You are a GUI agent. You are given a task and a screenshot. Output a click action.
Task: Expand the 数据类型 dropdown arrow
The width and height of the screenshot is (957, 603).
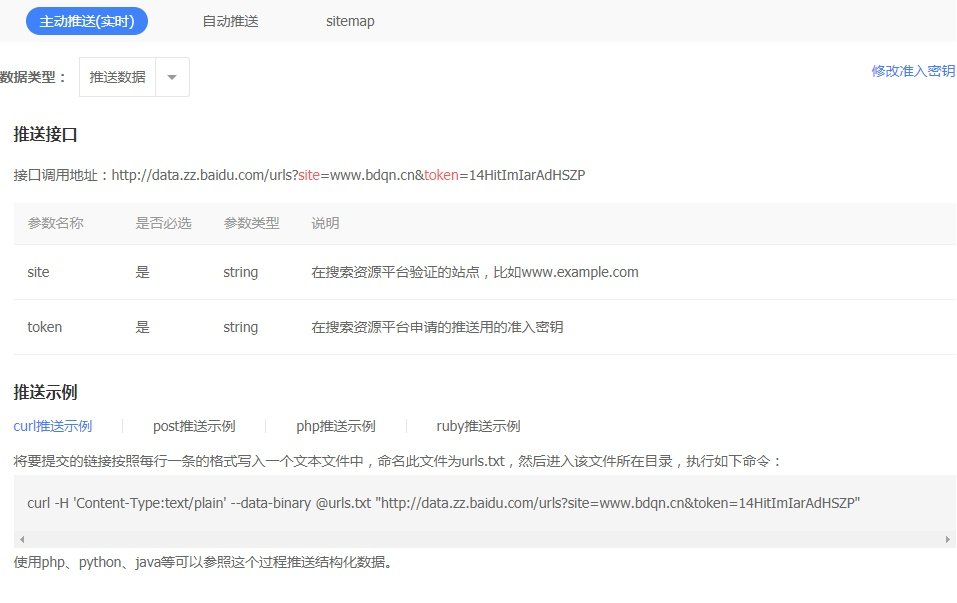(171, 77)
